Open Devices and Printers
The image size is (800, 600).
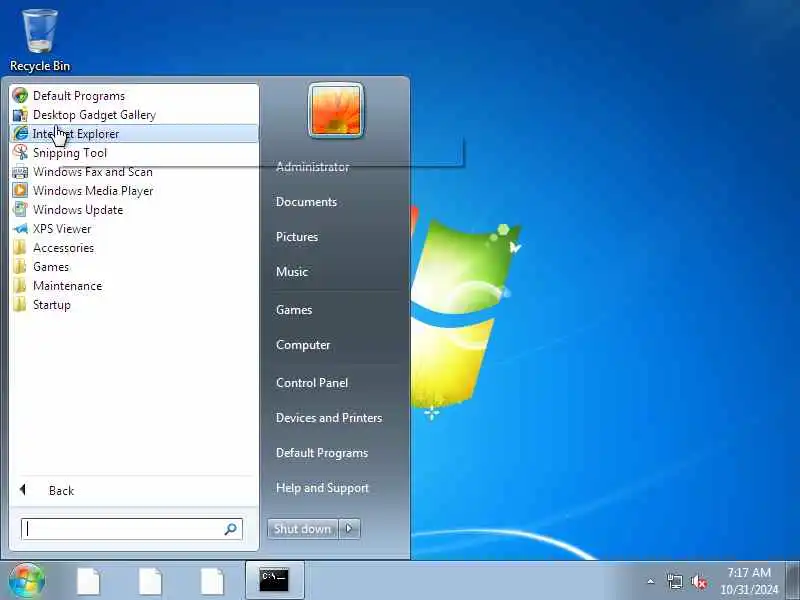pos(329,418)
